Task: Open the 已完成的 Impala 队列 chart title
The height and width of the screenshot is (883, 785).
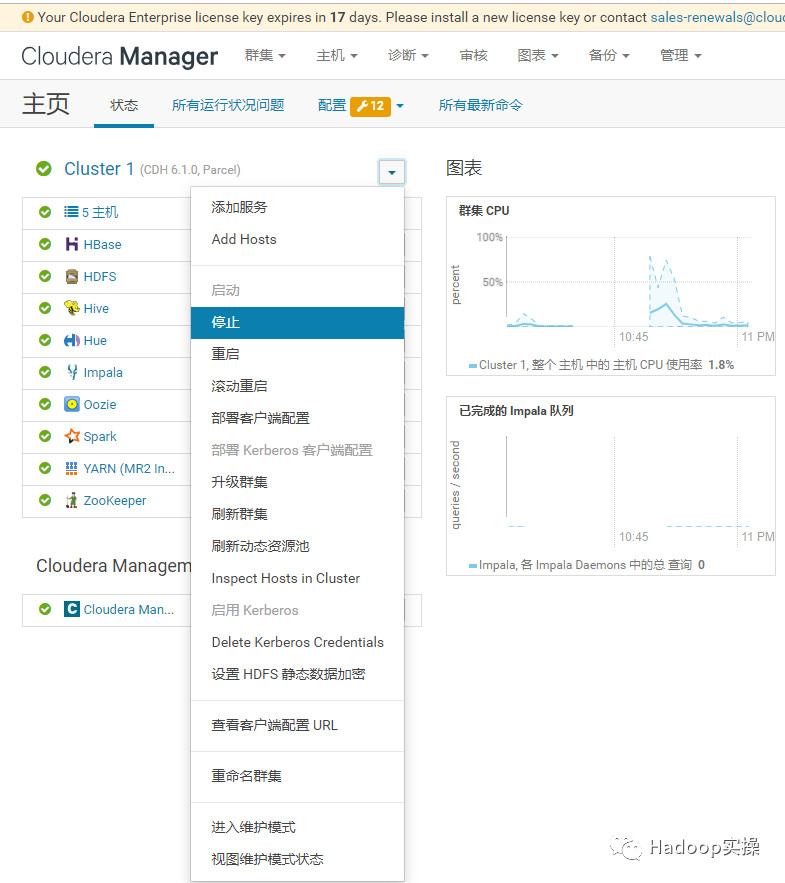Action: click(516, 411)
